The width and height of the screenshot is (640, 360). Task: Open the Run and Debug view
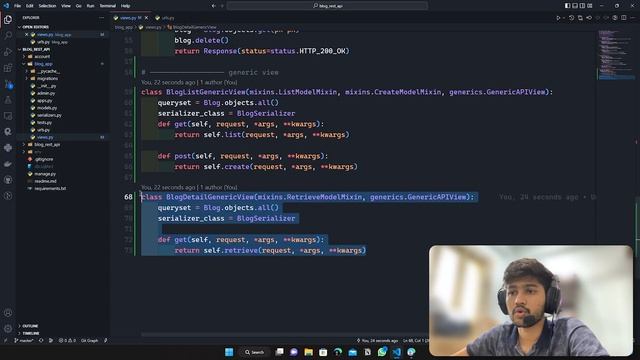[8, 52]
